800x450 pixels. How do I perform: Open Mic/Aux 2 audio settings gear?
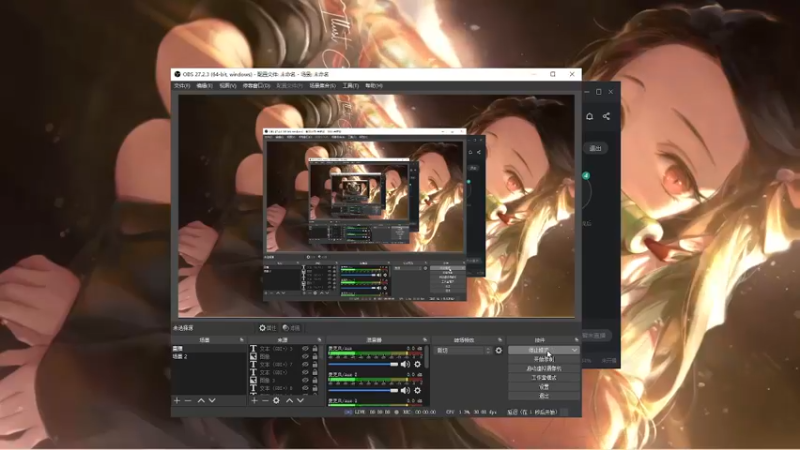coord(417,390)
